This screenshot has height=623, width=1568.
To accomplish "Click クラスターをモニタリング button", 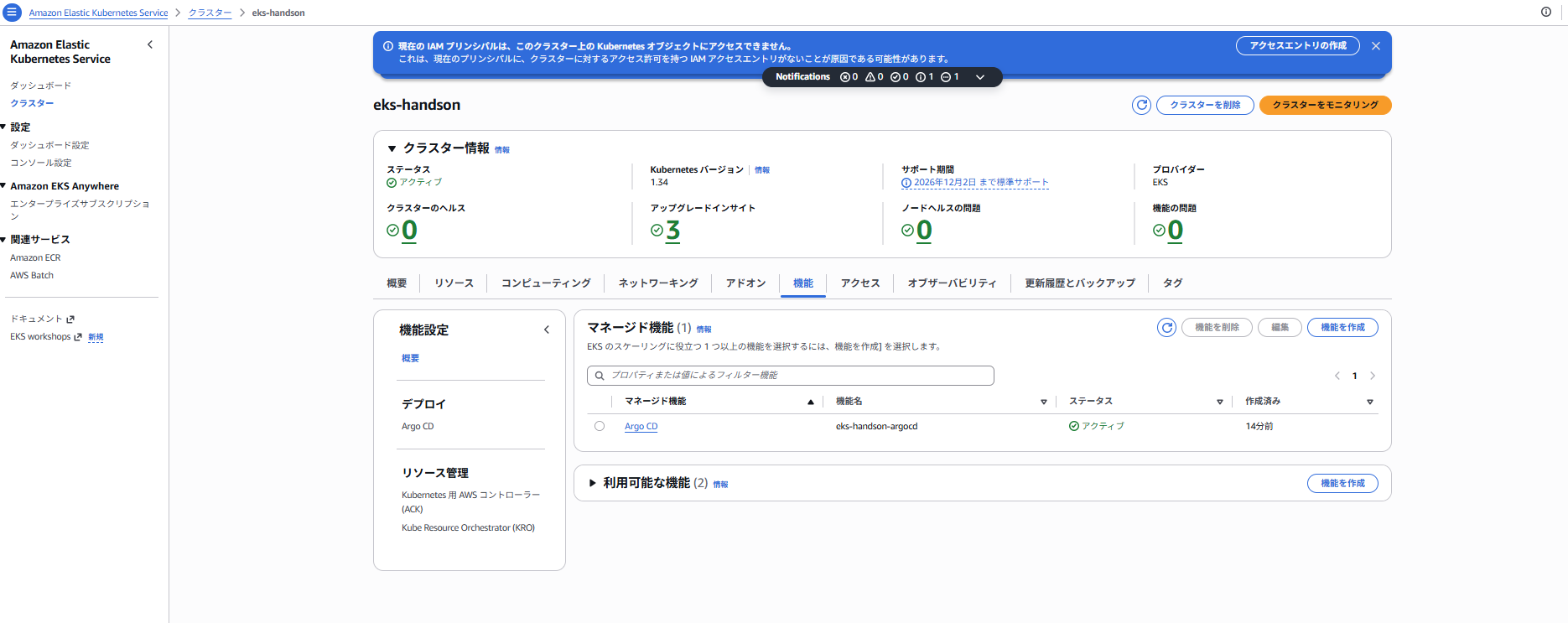I will tap(1326, 105).
